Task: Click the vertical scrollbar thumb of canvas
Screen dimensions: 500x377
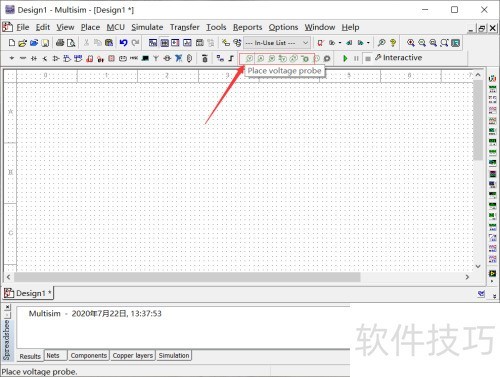Action: click(478, 119)
